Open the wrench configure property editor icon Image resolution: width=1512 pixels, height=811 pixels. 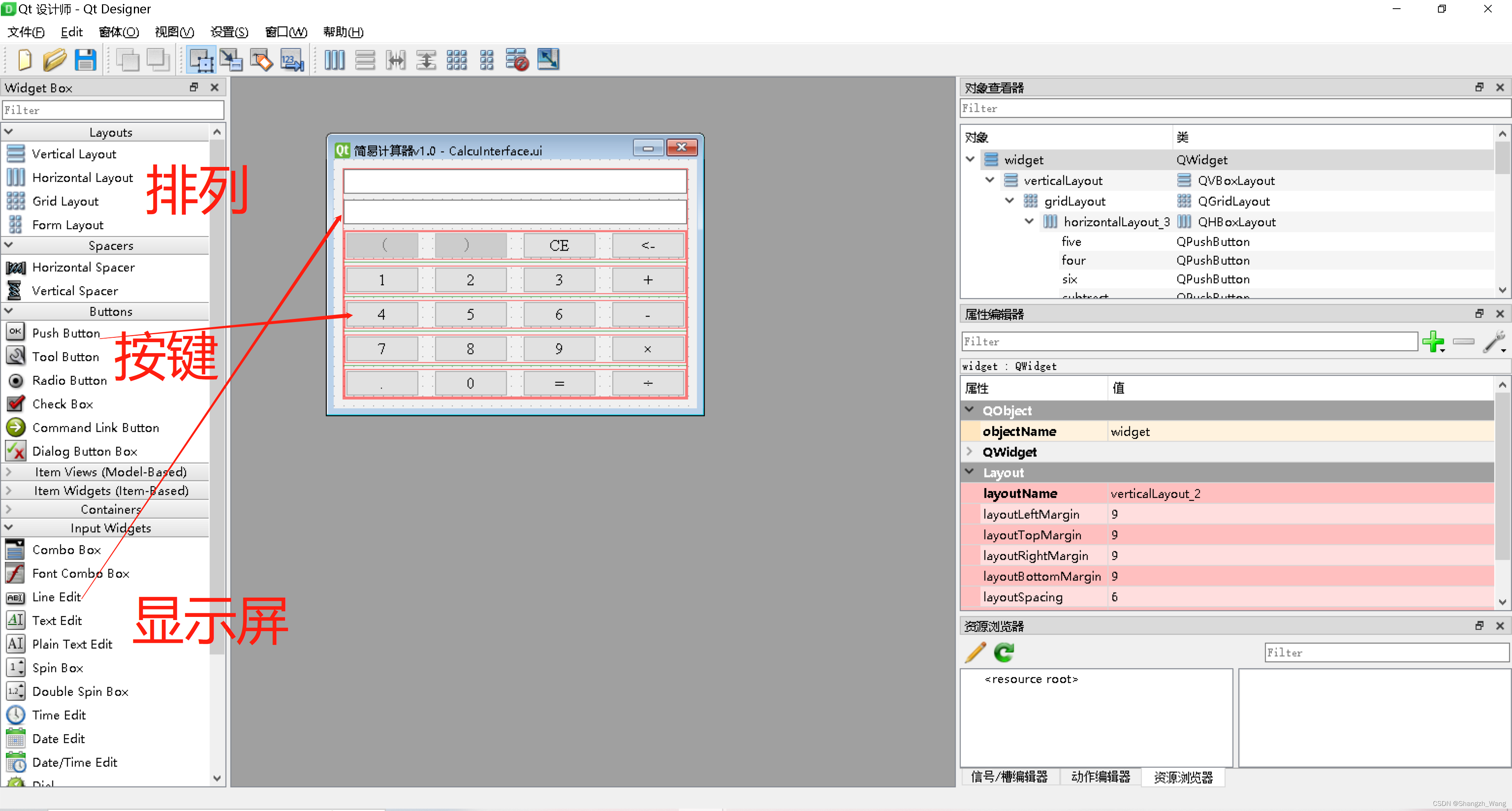(x=1494, y=342)
